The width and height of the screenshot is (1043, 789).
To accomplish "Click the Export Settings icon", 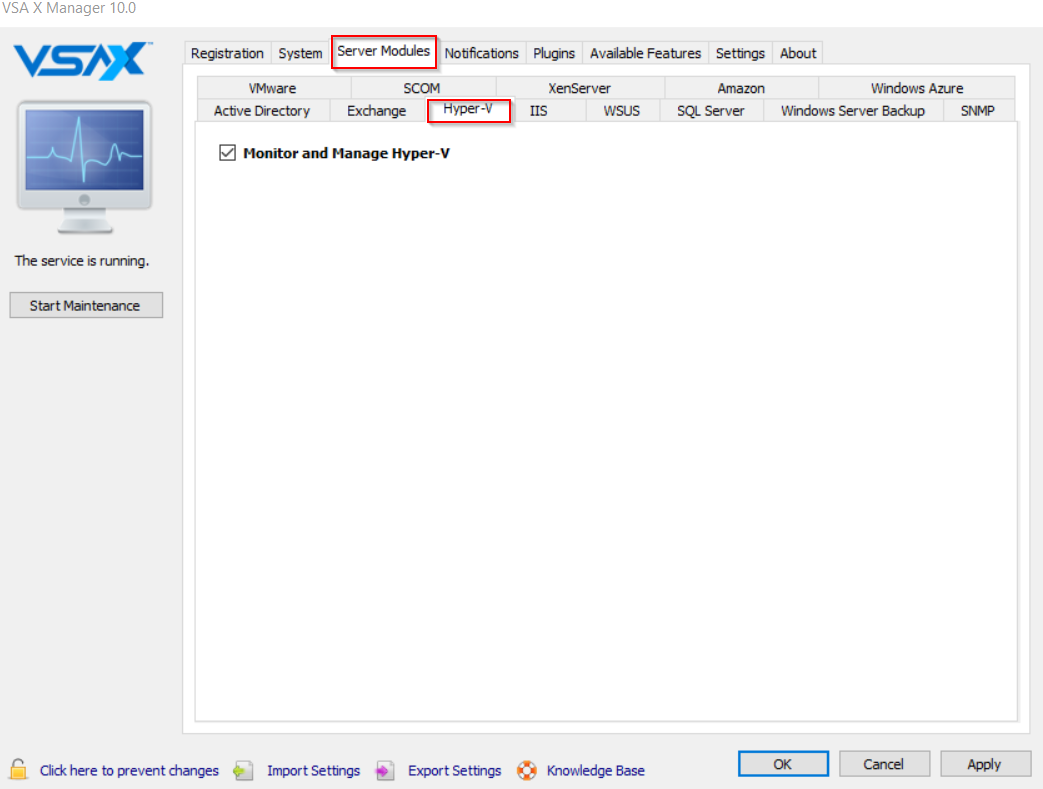I will coord(384,770).
